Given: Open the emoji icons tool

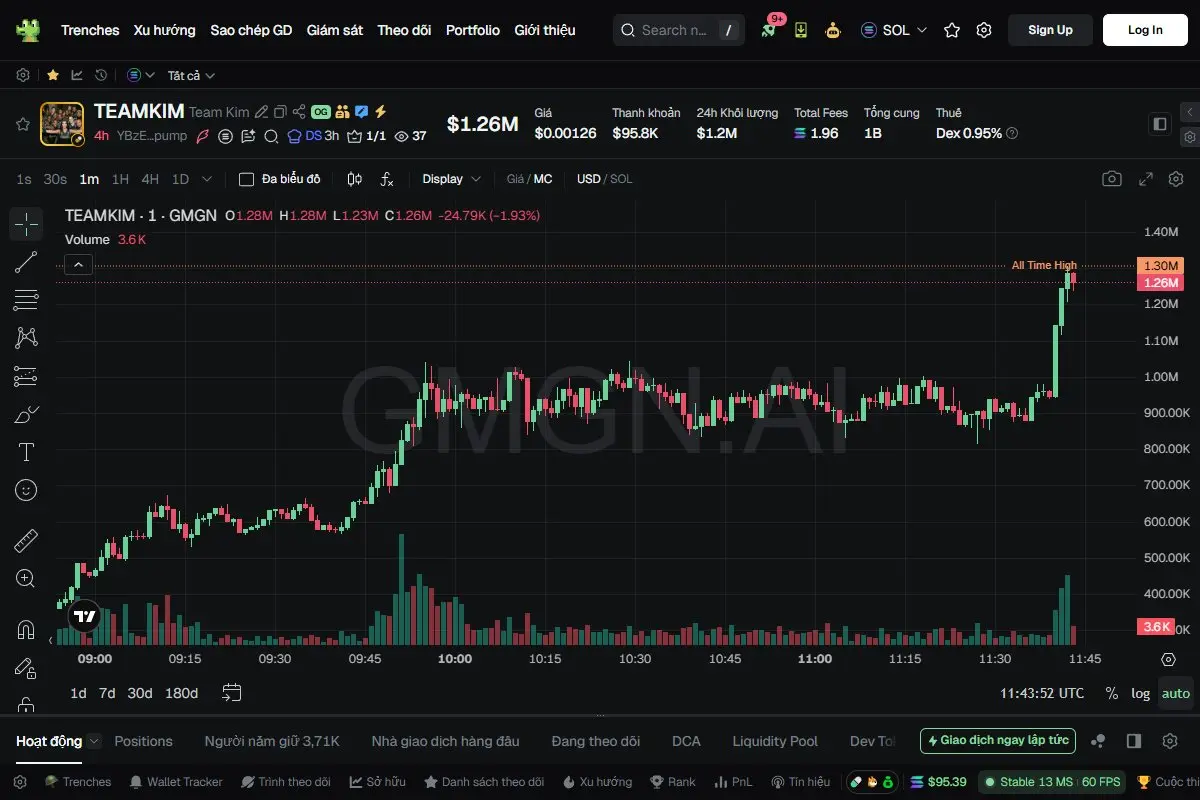Looking at the screenshot, I should (x=26, y=490).
